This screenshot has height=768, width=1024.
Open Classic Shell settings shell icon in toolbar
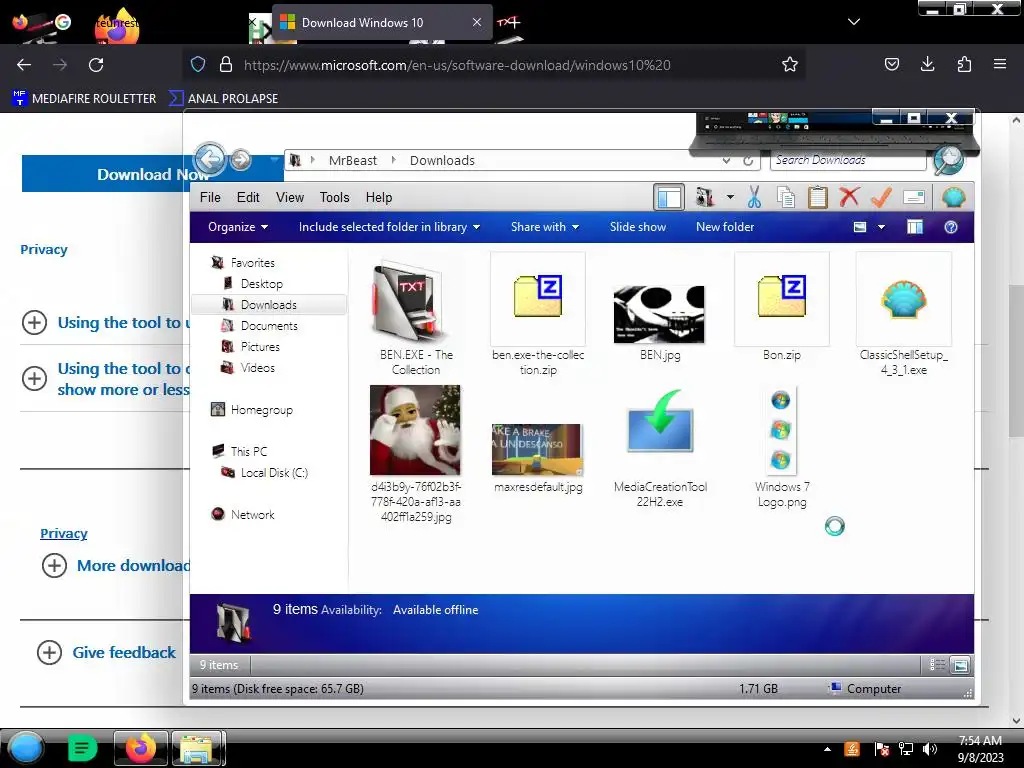[953, 197]
